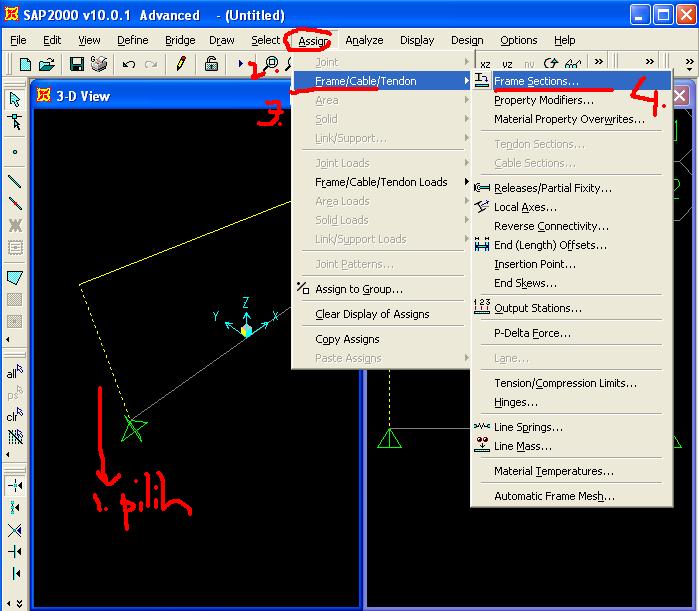Expand the Frame/Cable/Tendon Loads submenu arrow
Image resolution: width=699 pixels, height=611 pixels.
[x=466, y=181]
